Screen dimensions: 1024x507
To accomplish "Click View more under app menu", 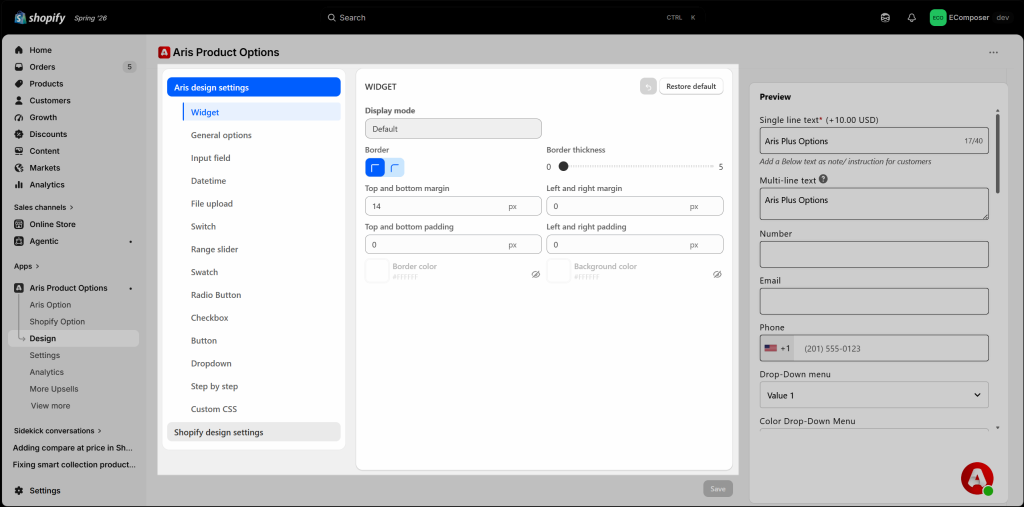I will pyautogui.click(x=50, y=406).
